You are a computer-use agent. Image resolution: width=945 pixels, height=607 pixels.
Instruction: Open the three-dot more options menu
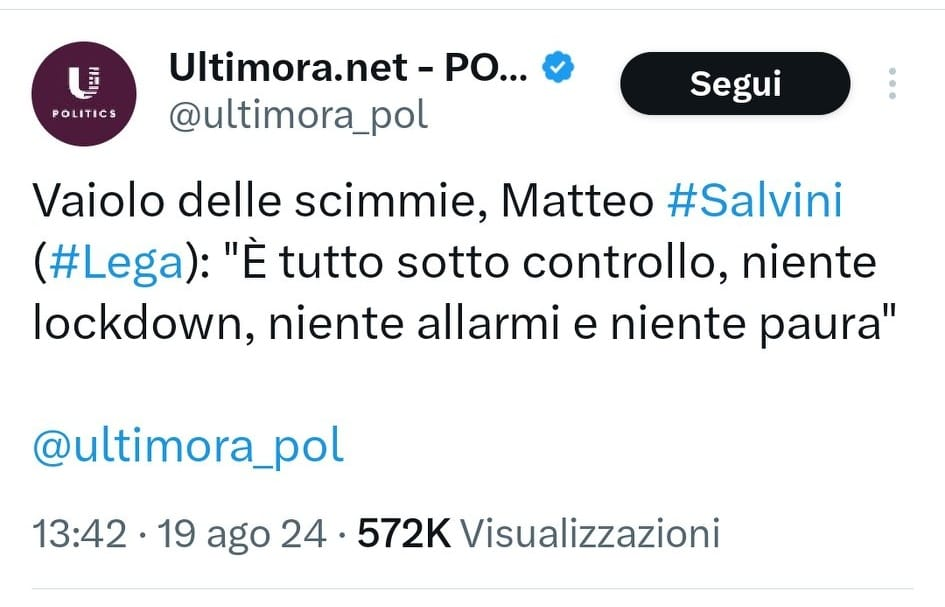892,84
